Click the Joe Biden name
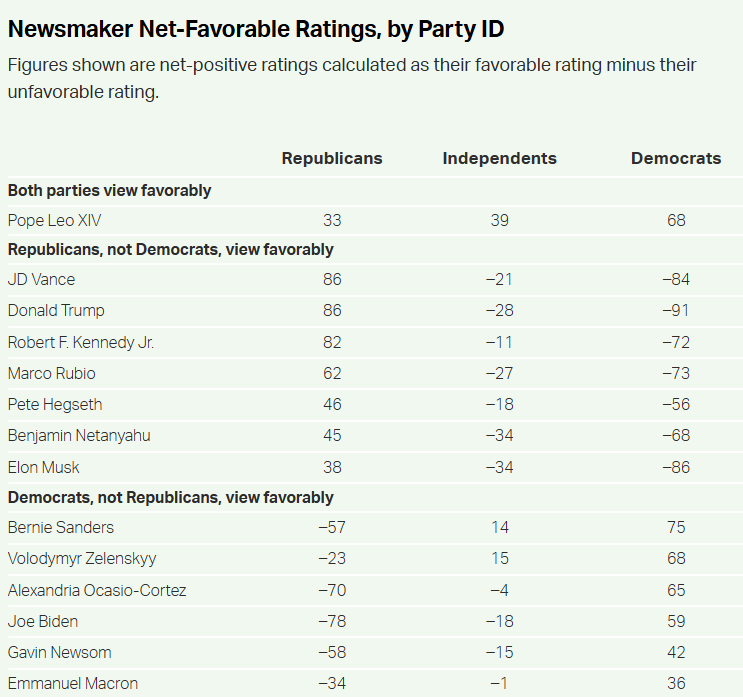The height and width of the screenshot is (697, 743). [x=41, y=621]
